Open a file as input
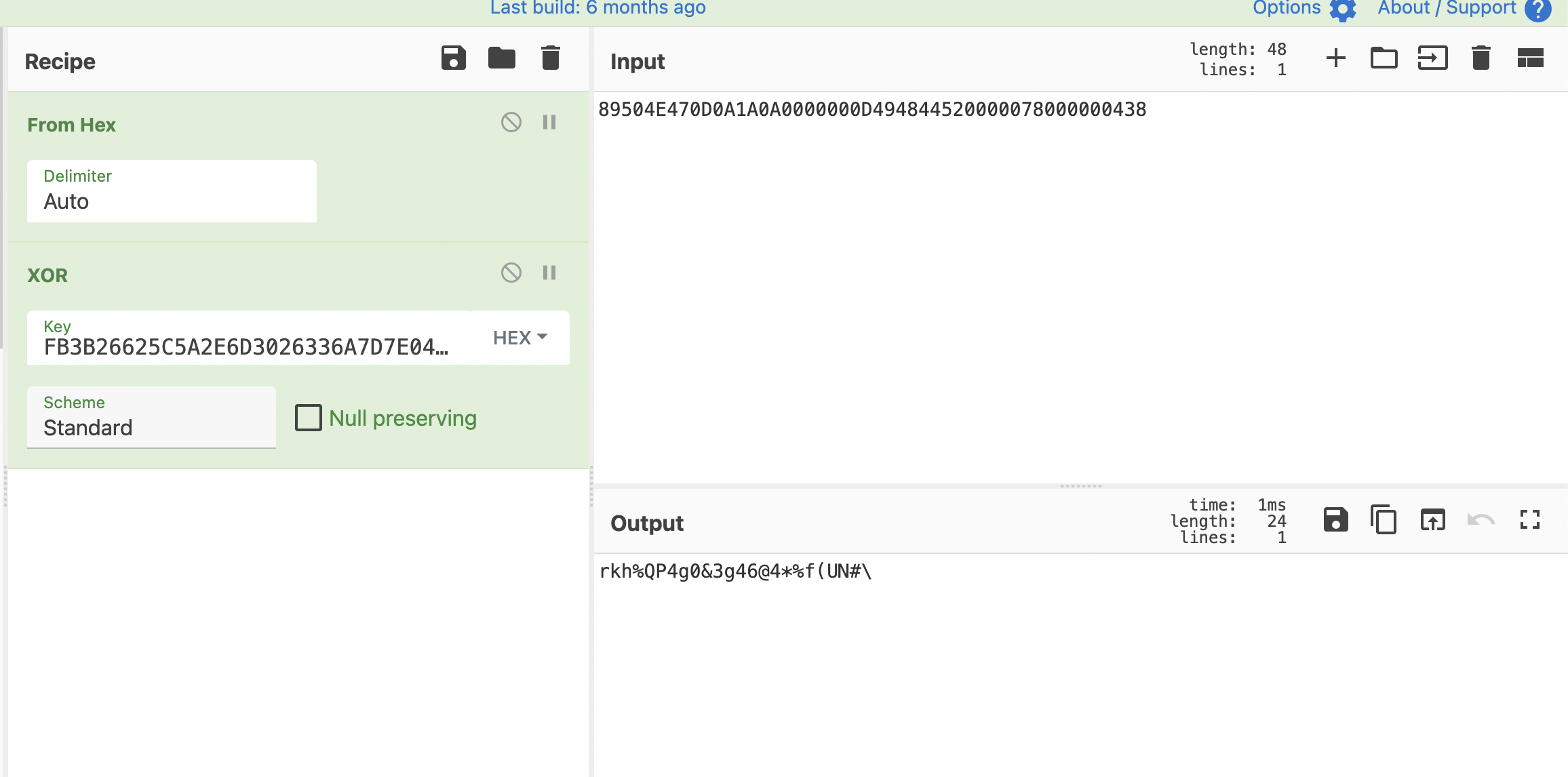Viewport: 1568px width, 777px height. coord(1432,58)
